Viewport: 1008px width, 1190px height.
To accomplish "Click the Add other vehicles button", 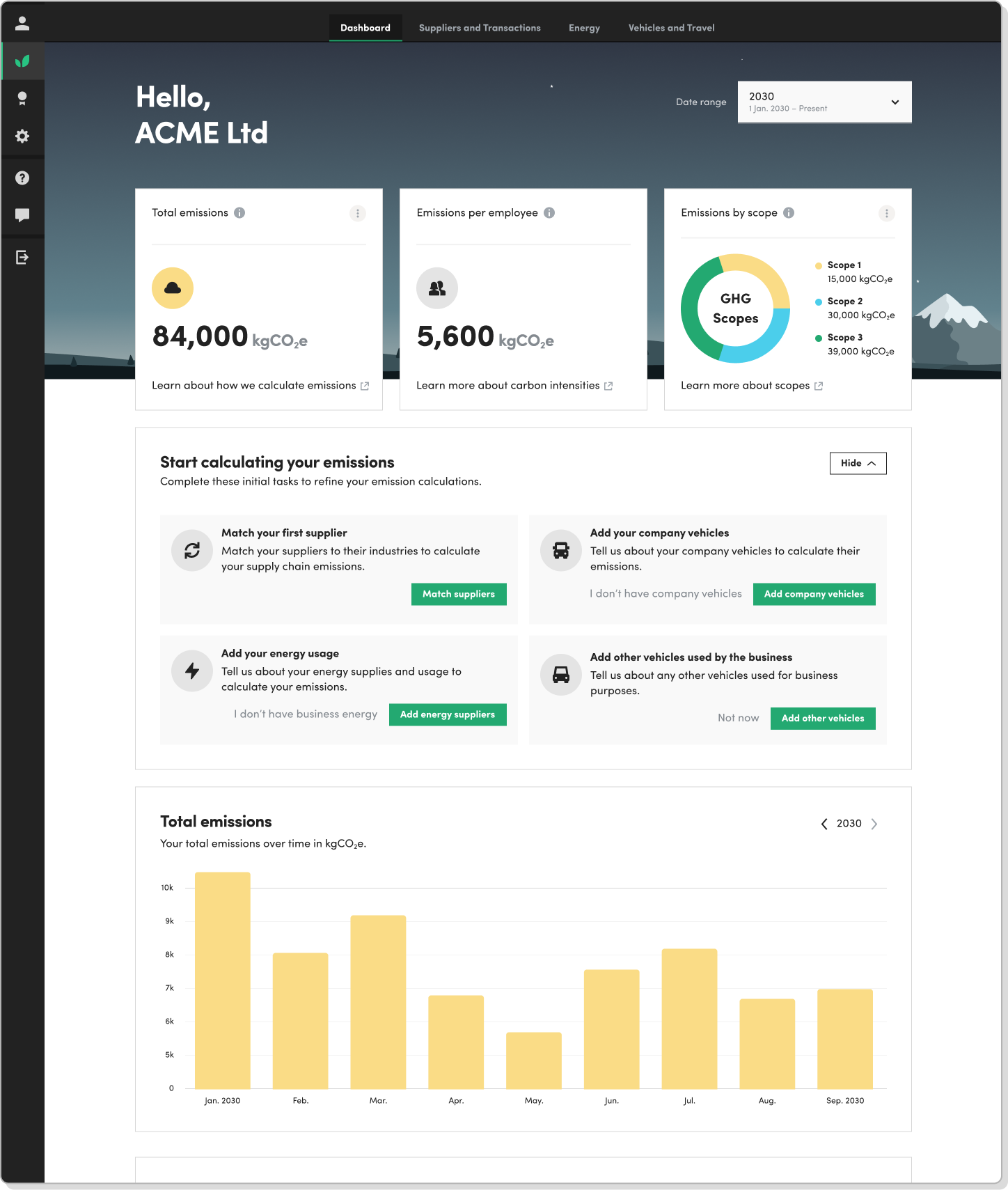I will click(823, 719).
